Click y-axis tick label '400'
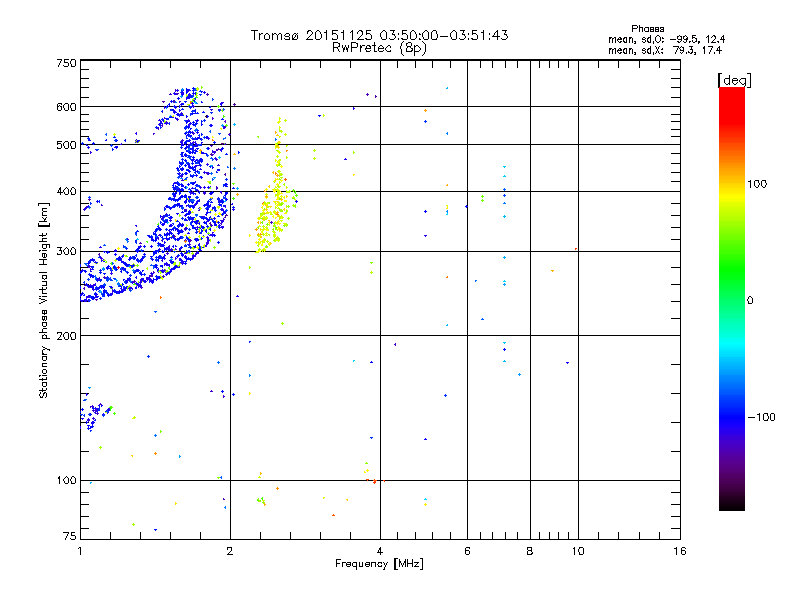The image size is (800, 600). click(x=66, y=192)
